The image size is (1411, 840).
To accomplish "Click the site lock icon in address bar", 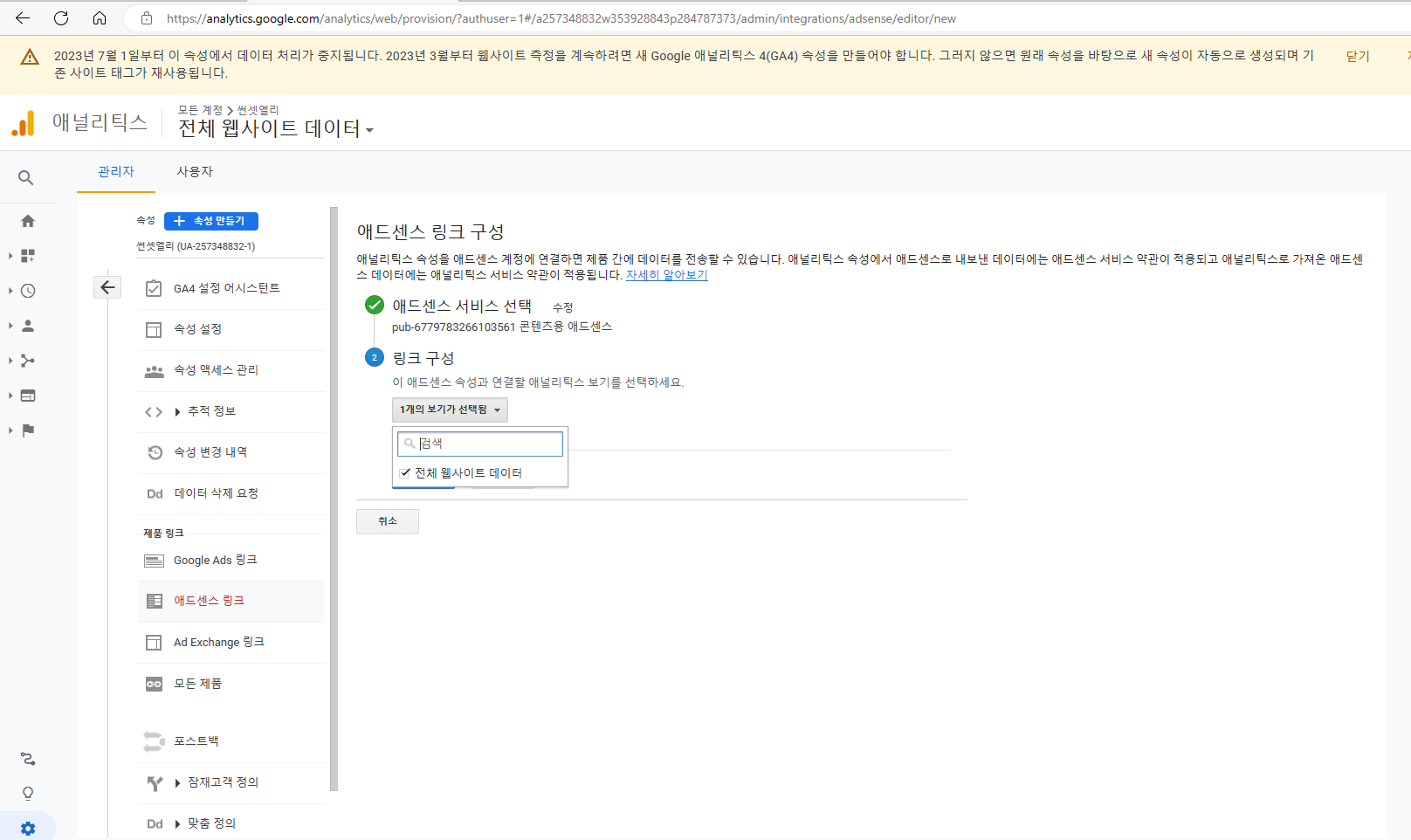I will pyautogui.click(x=147, y=18).
